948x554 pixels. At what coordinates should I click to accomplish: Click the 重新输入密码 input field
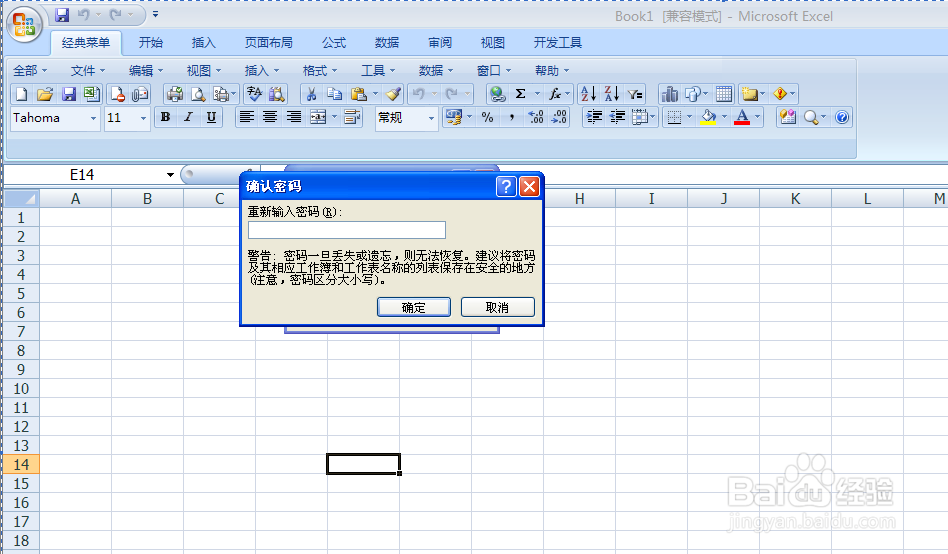coord(346,230)
